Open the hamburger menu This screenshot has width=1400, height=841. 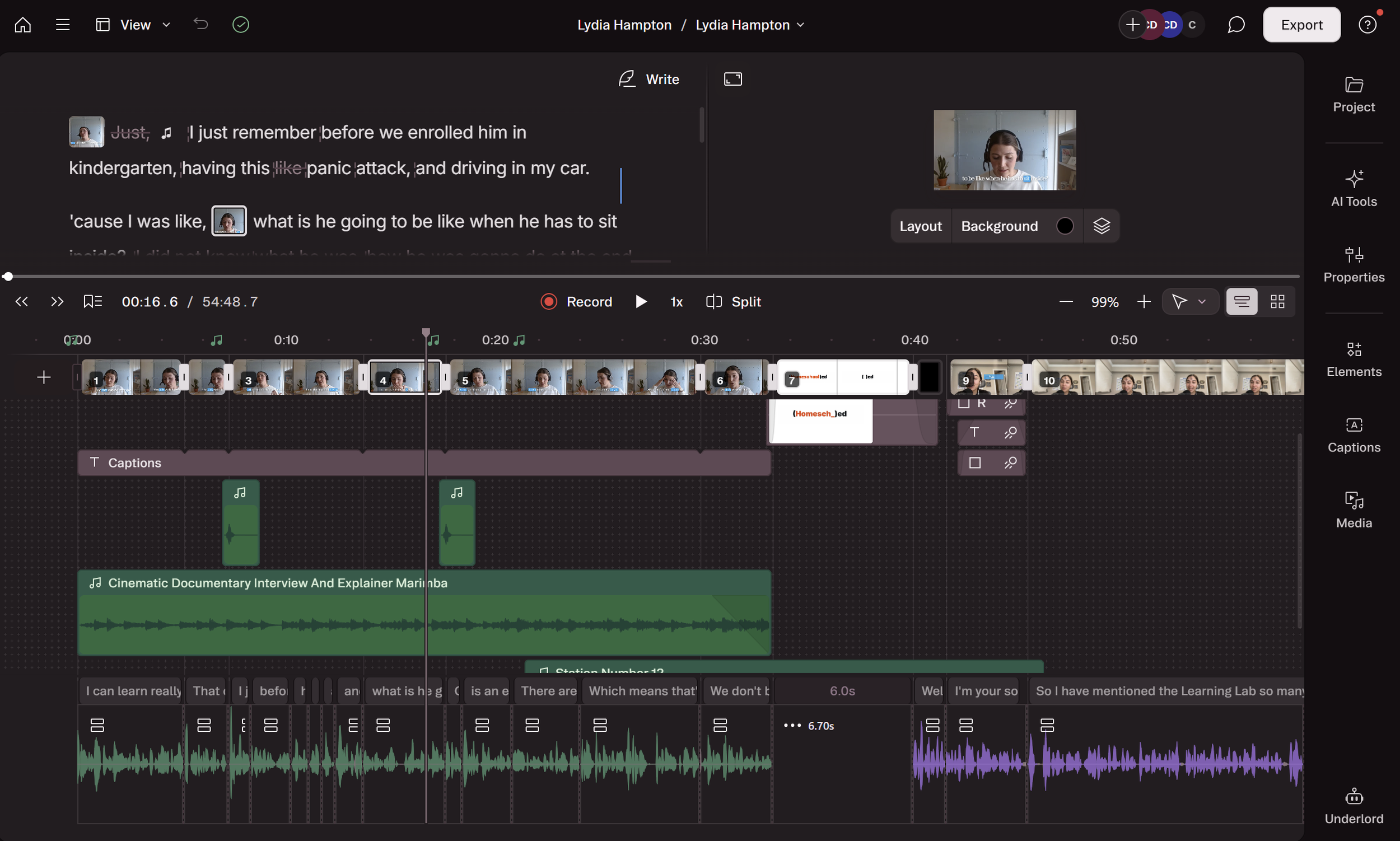click(x=63, y=25)
